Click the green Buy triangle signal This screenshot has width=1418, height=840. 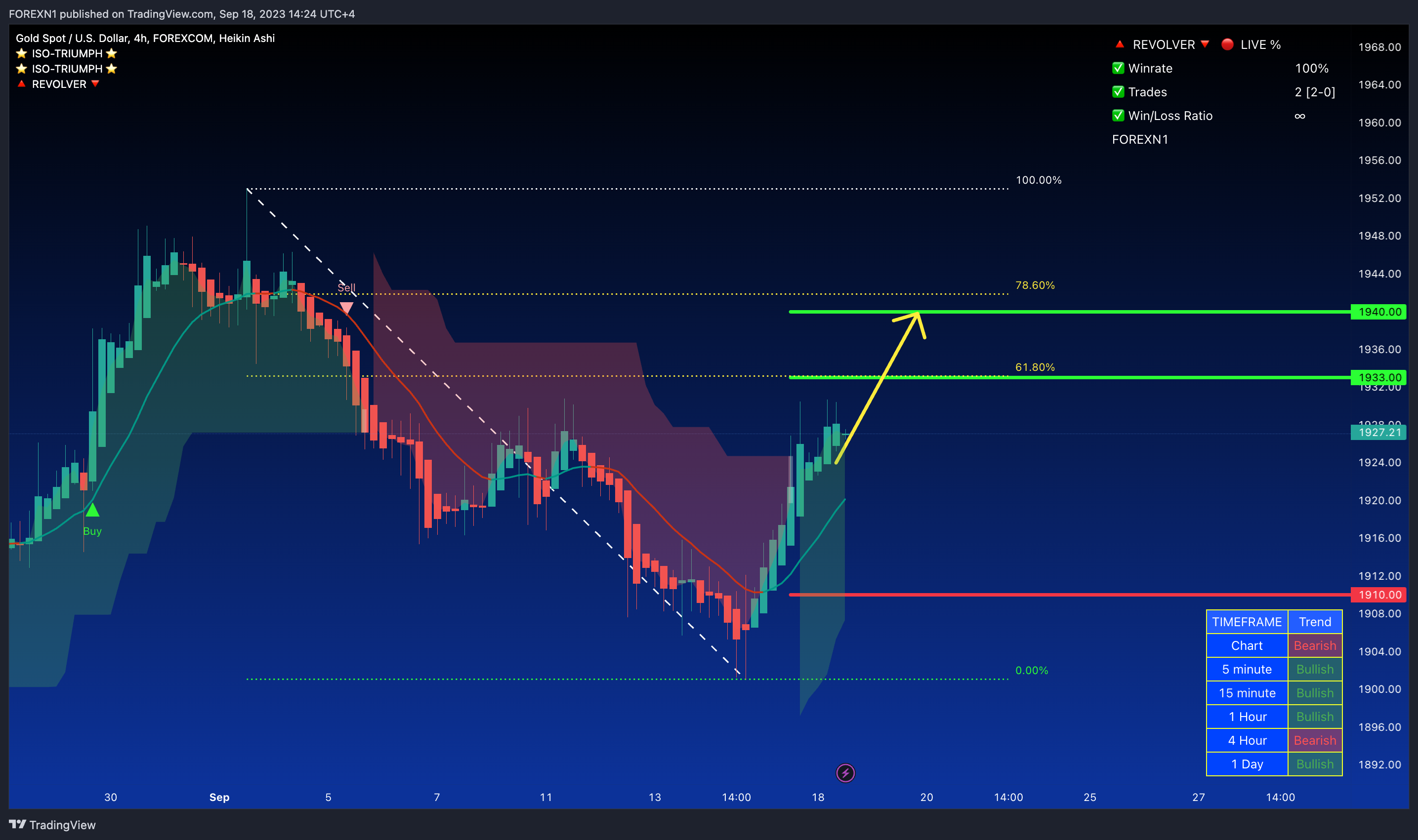(92, 510)
